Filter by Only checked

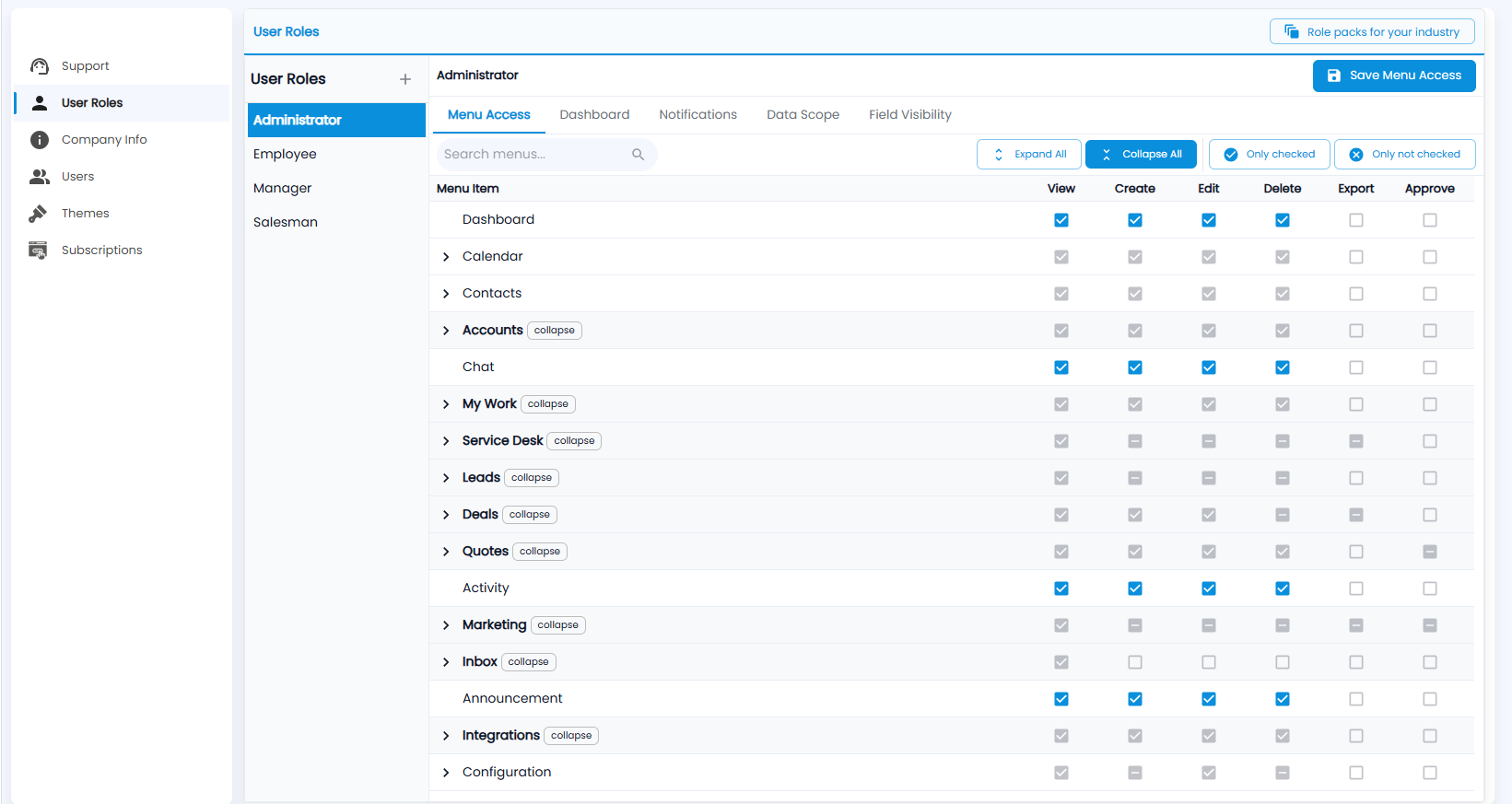pyautogui.click(x=1270, y=155)
